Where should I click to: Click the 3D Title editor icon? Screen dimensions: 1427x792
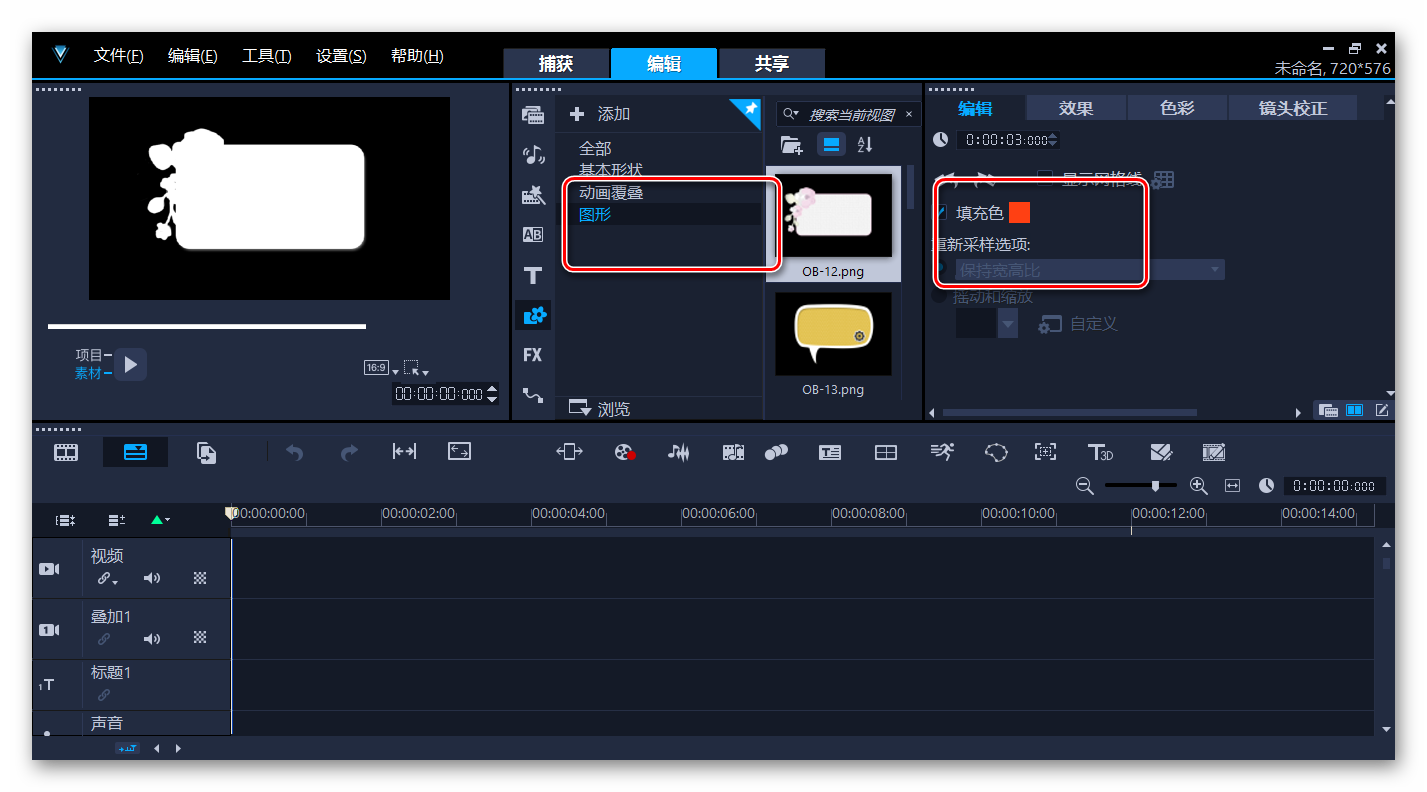pyautogui.click(x=1100, y=452)
